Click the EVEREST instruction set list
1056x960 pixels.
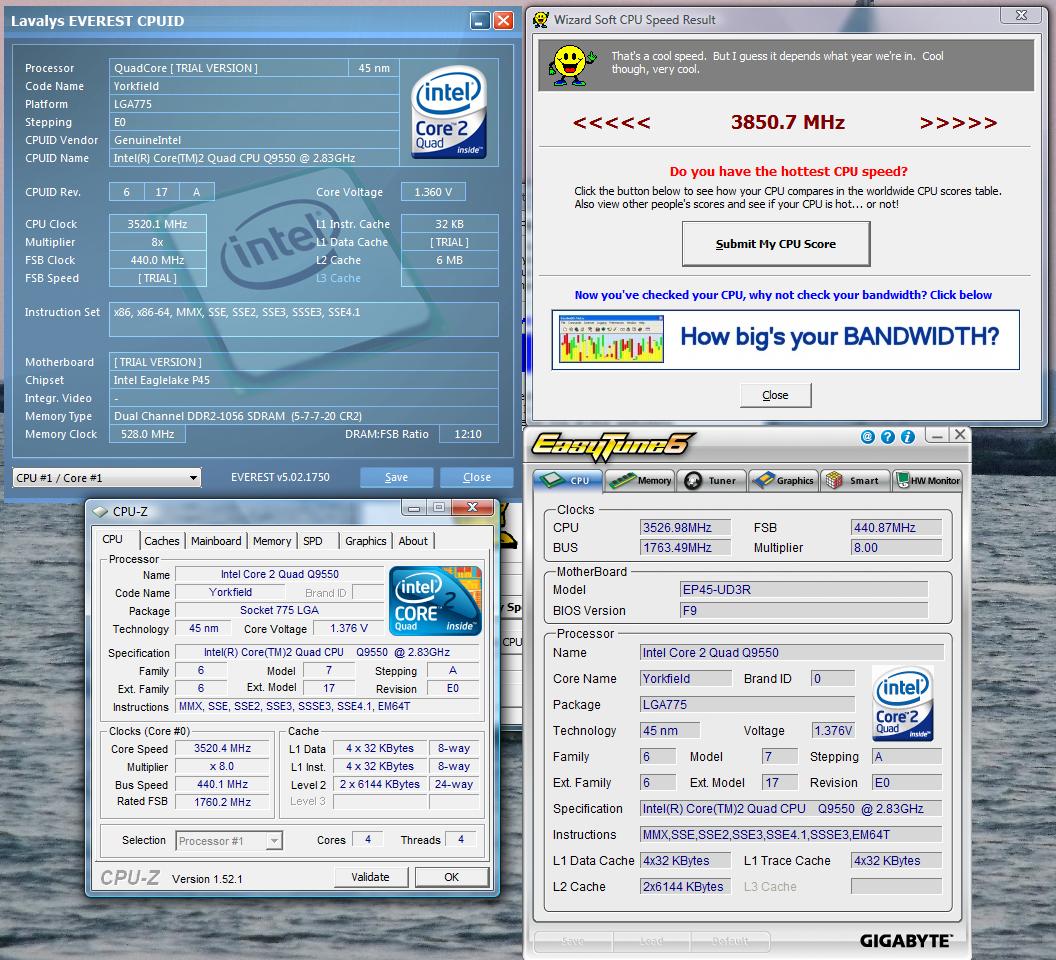(x=304, y=319)
